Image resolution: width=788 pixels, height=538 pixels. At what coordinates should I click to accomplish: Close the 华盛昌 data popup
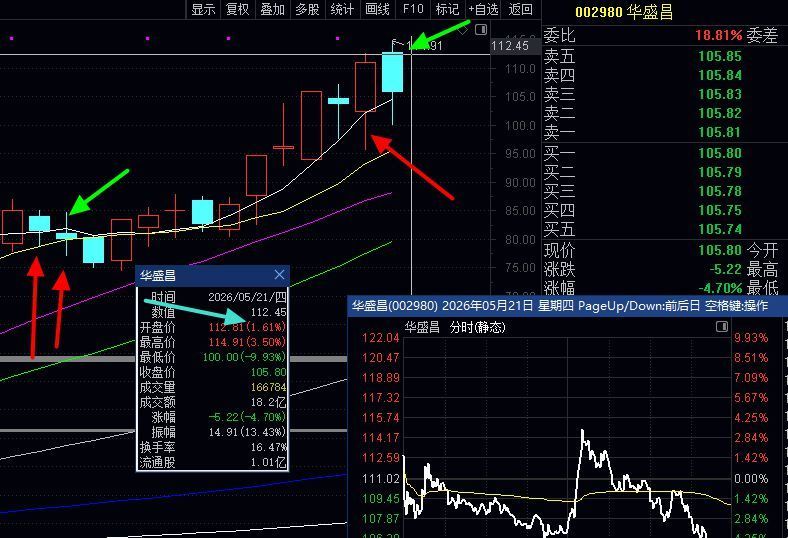pos(279,275)
